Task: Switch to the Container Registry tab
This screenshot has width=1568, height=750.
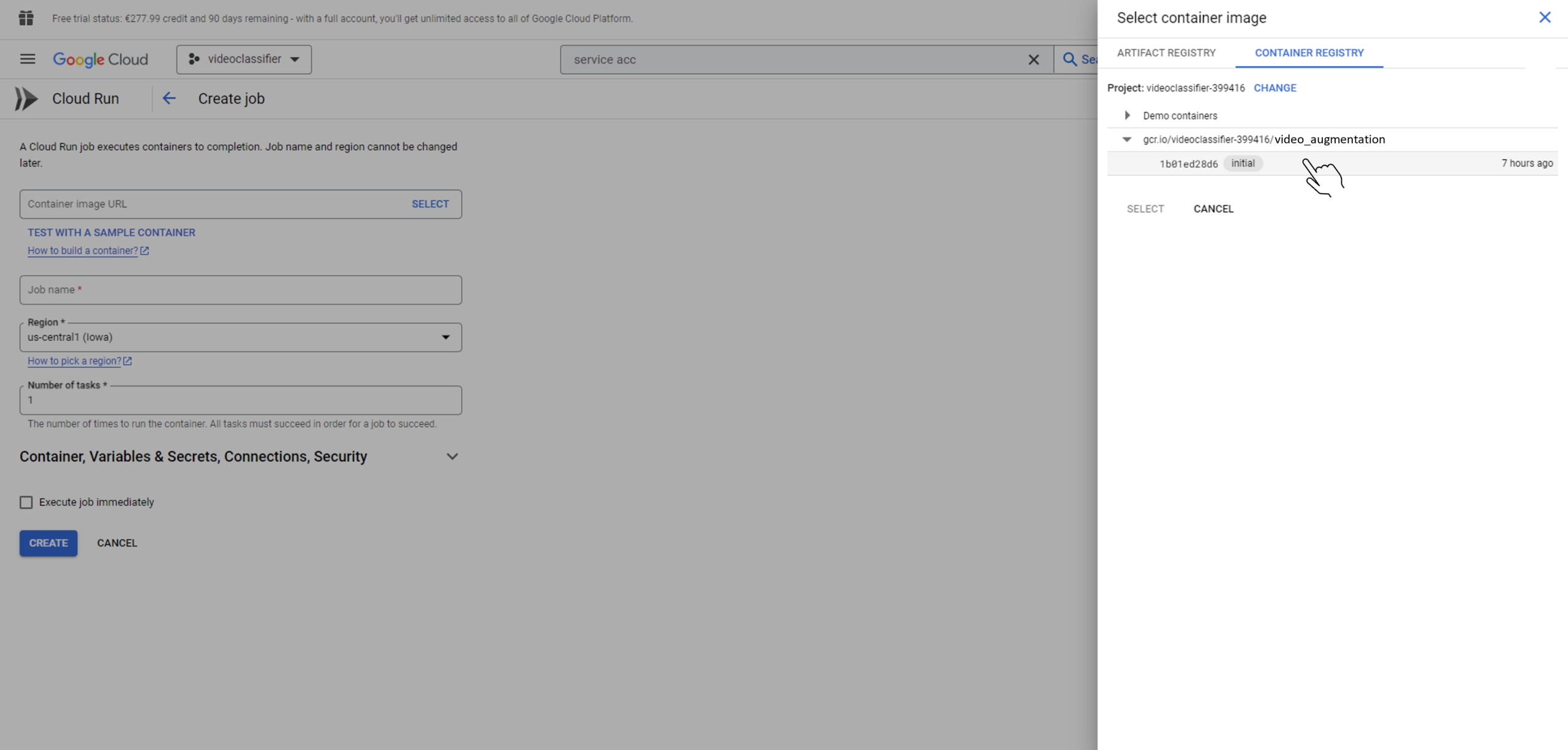Action: [1309, 53]
